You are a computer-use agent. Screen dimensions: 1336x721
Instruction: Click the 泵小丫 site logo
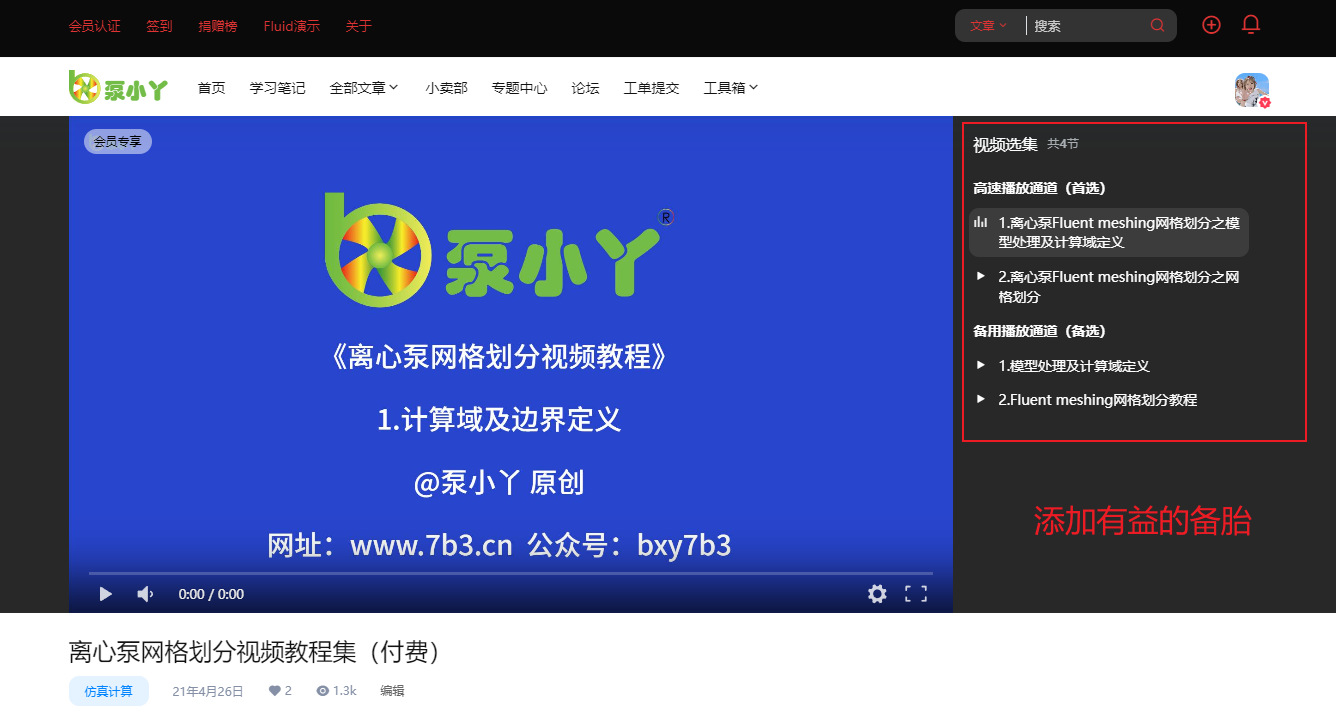click(118, 88)
